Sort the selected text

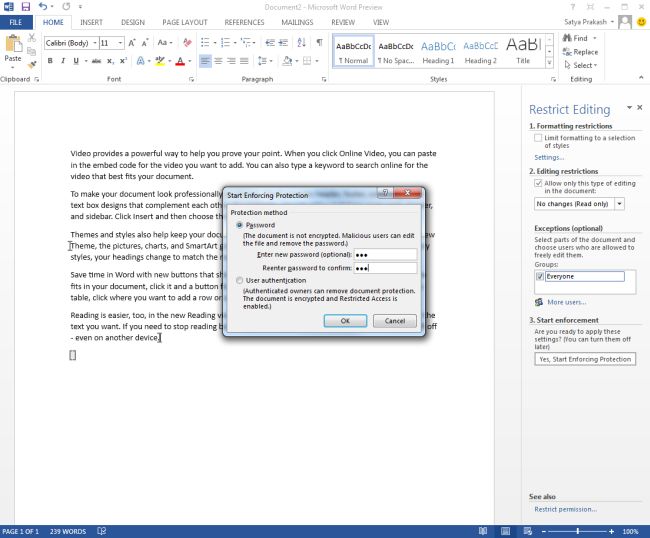point(302,42)
